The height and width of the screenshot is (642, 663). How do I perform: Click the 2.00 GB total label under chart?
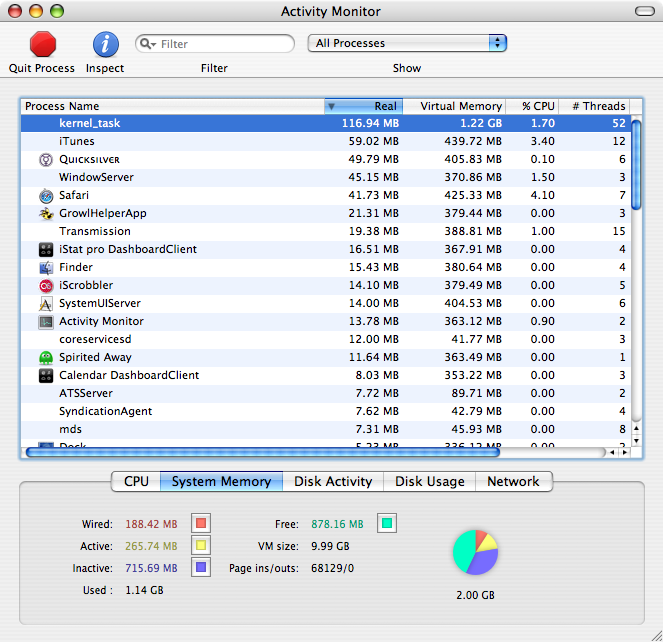(475, 595)
